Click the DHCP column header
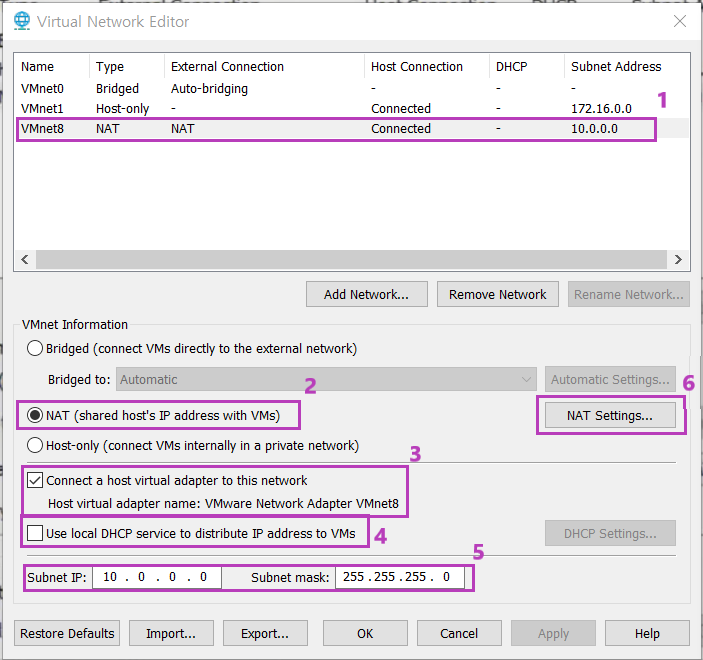 click(x=527, y=66)
